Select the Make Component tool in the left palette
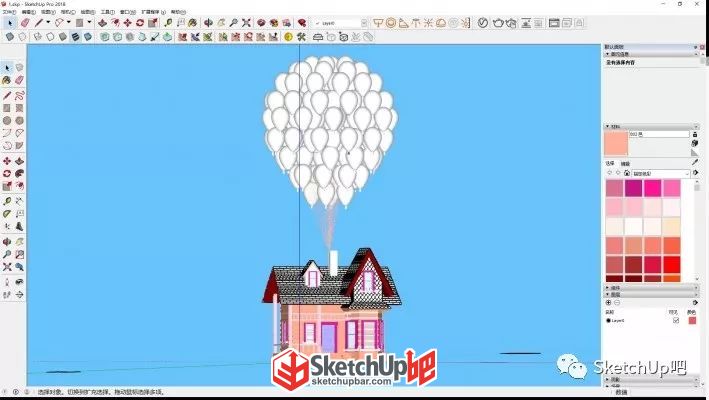This screenshot has height=400, width=709. click(19, 67)
